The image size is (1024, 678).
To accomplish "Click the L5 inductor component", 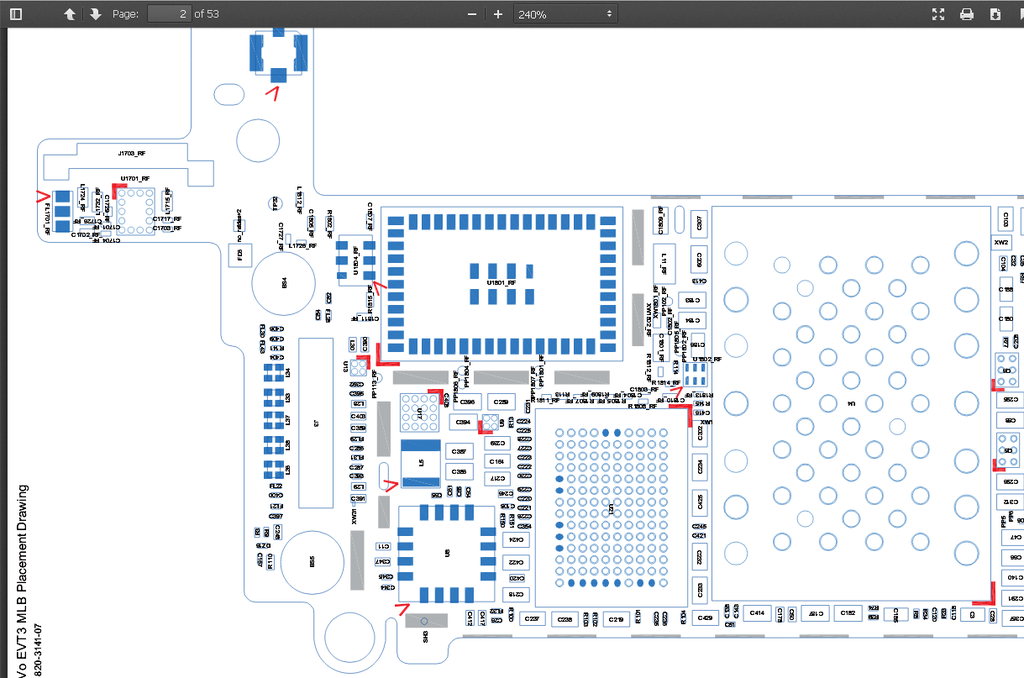I will point(421,463).
